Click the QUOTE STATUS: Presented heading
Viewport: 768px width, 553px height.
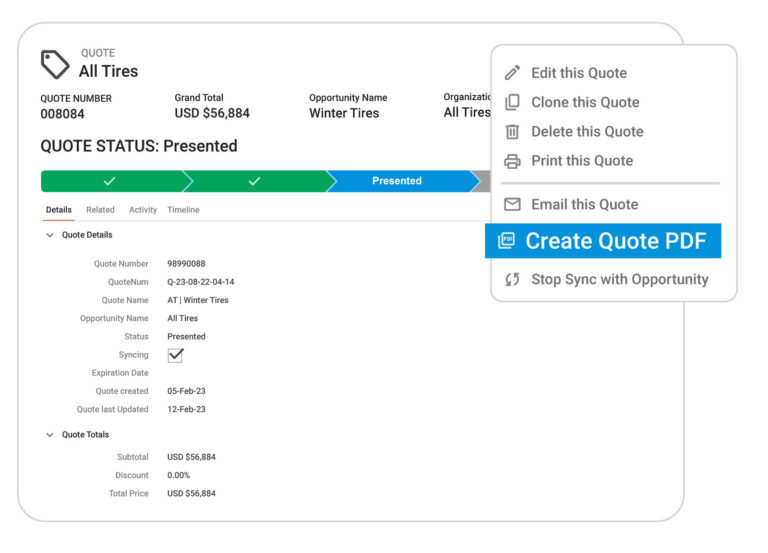click(x=139, y=146)
